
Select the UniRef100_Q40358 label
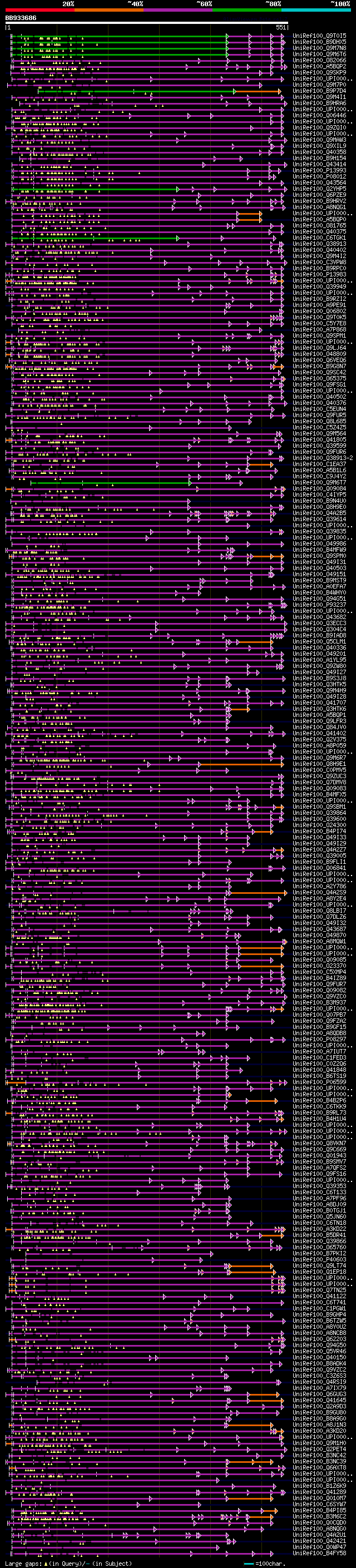[x=319, y=152]
